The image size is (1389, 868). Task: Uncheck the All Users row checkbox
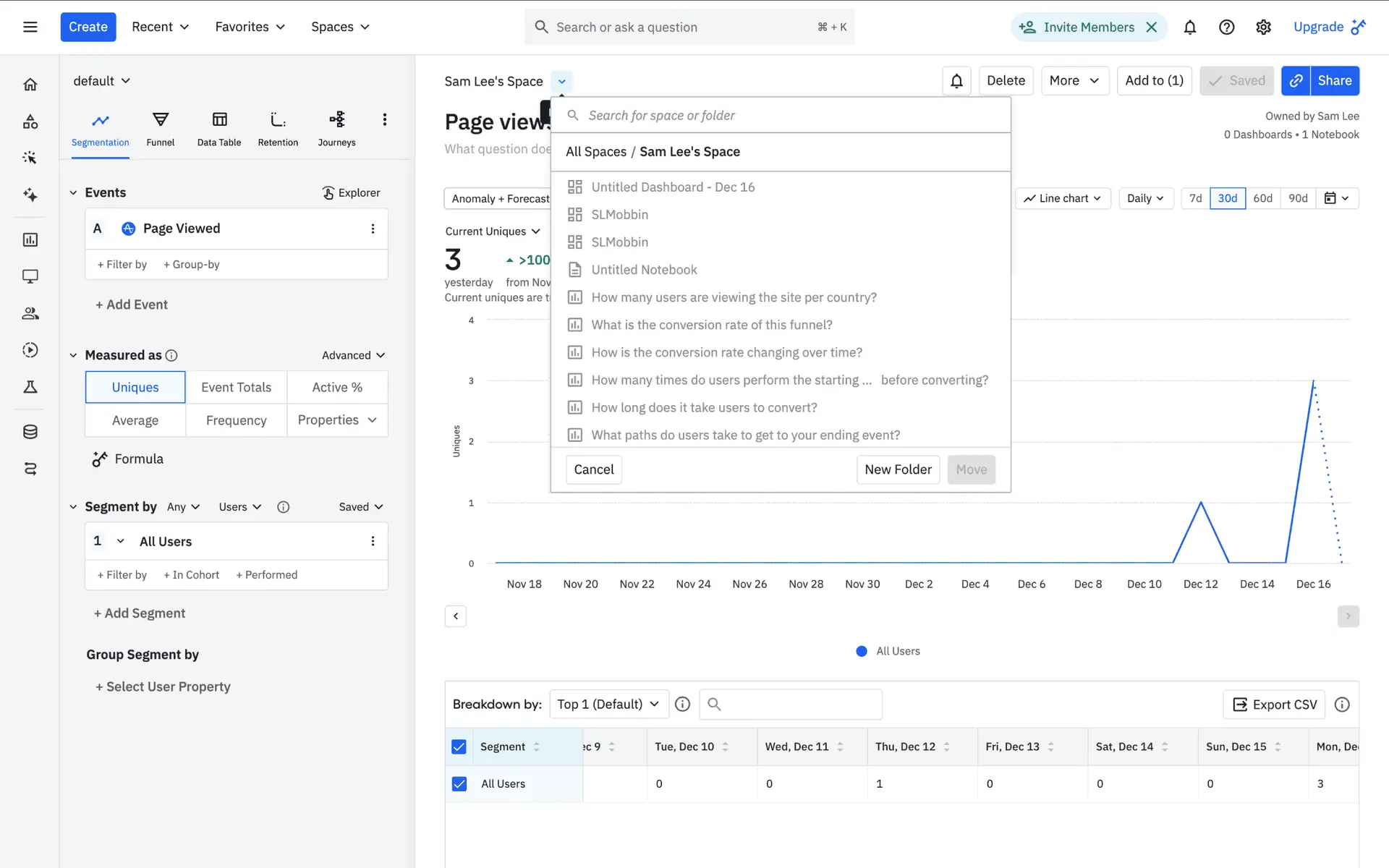459,784
